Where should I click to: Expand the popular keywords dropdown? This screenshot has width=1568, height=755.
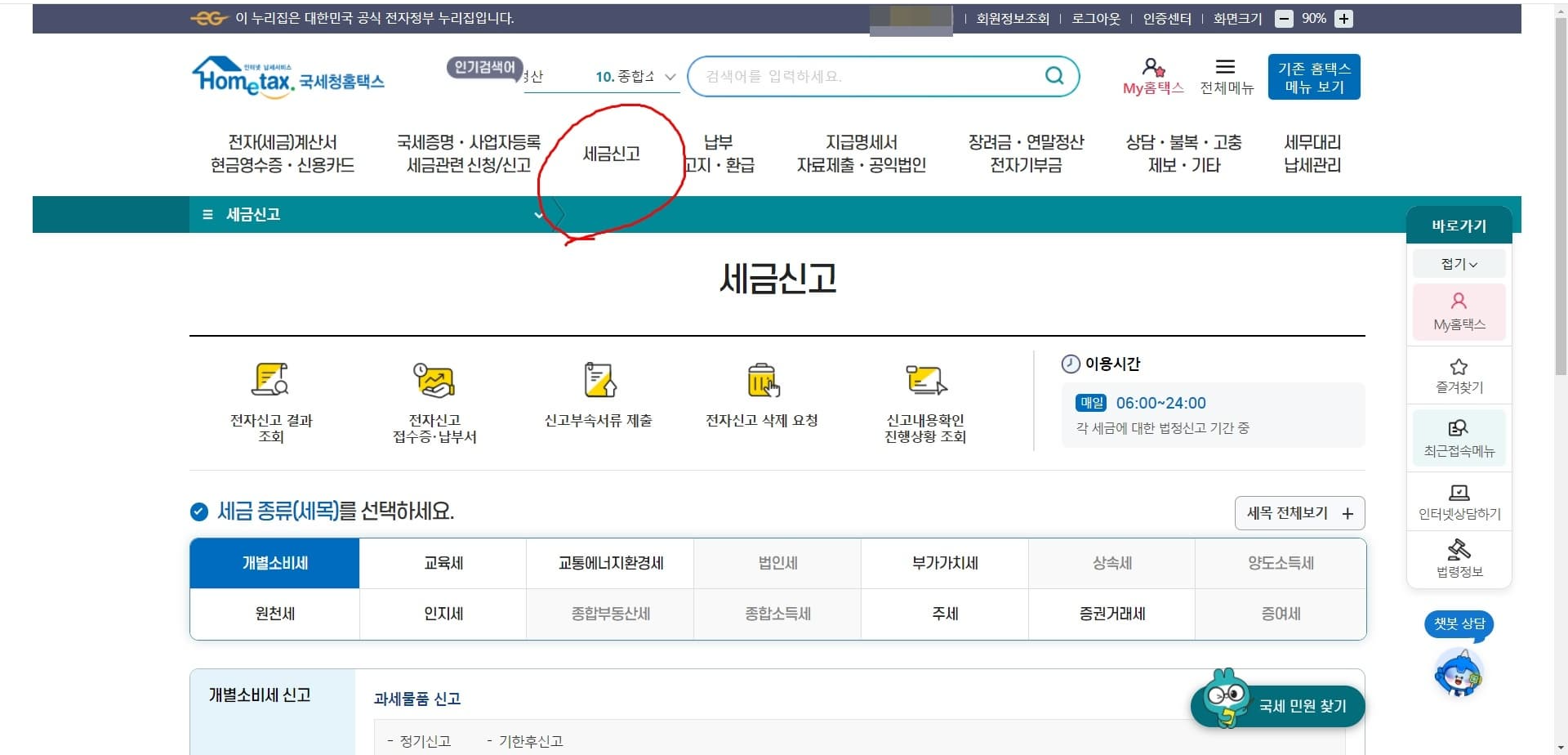670,77
